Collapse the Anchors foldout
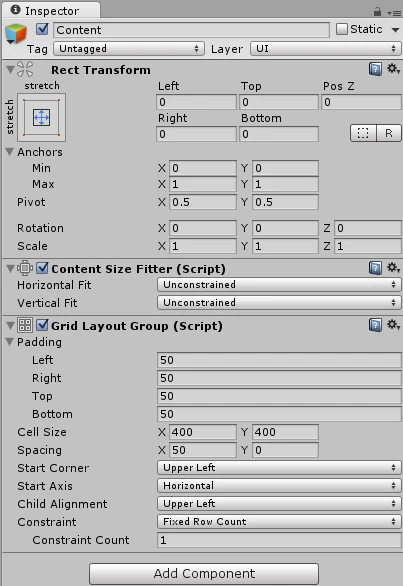 pos(10,152)
